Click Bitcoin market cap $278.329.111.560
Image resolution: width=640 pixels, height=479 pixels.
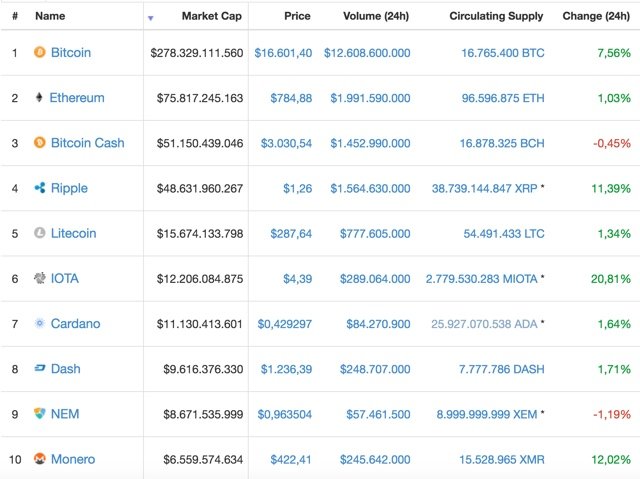[196, 53]
